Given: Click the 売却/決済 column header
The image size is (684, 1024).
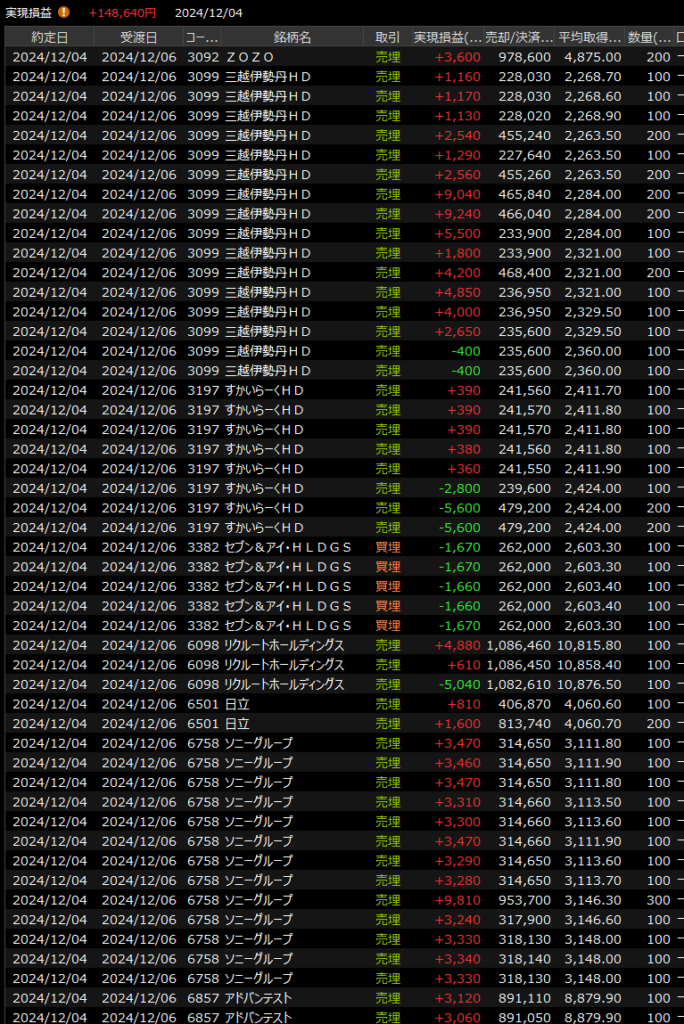Looking at the screenshot, I should click(x=519, y=37).
